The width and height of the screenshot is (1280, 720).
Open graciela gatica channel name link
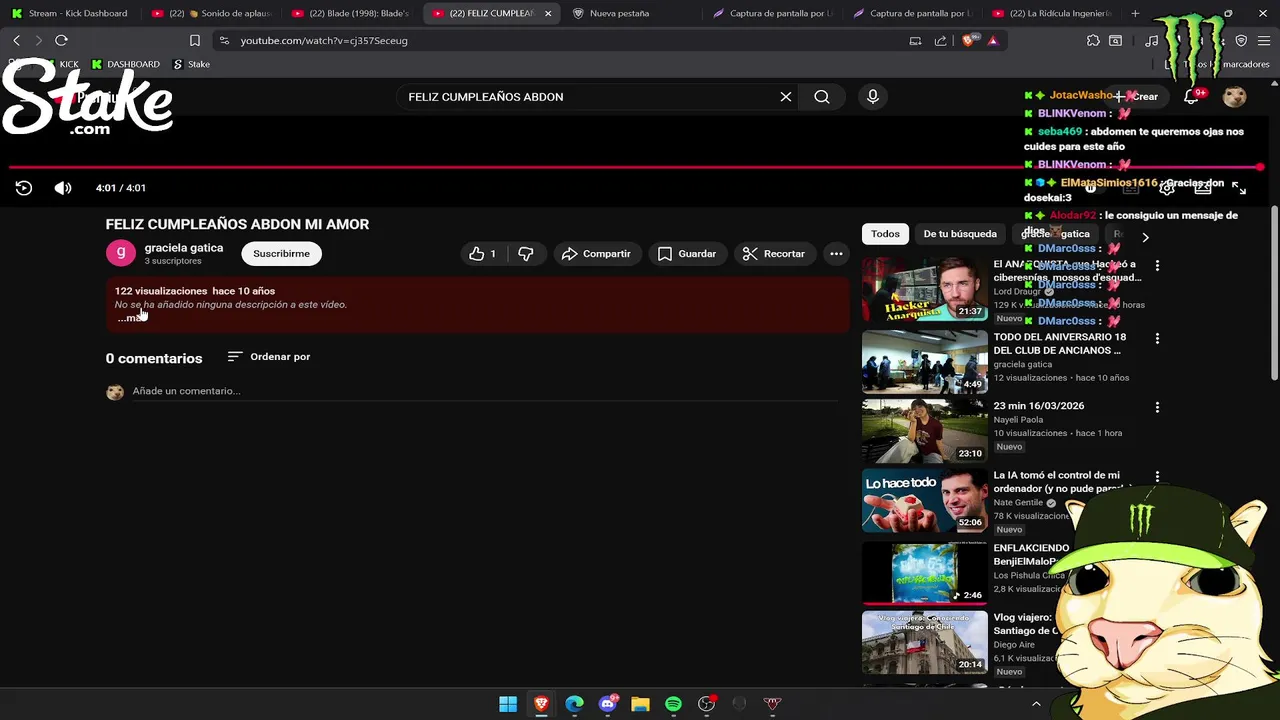184,248
